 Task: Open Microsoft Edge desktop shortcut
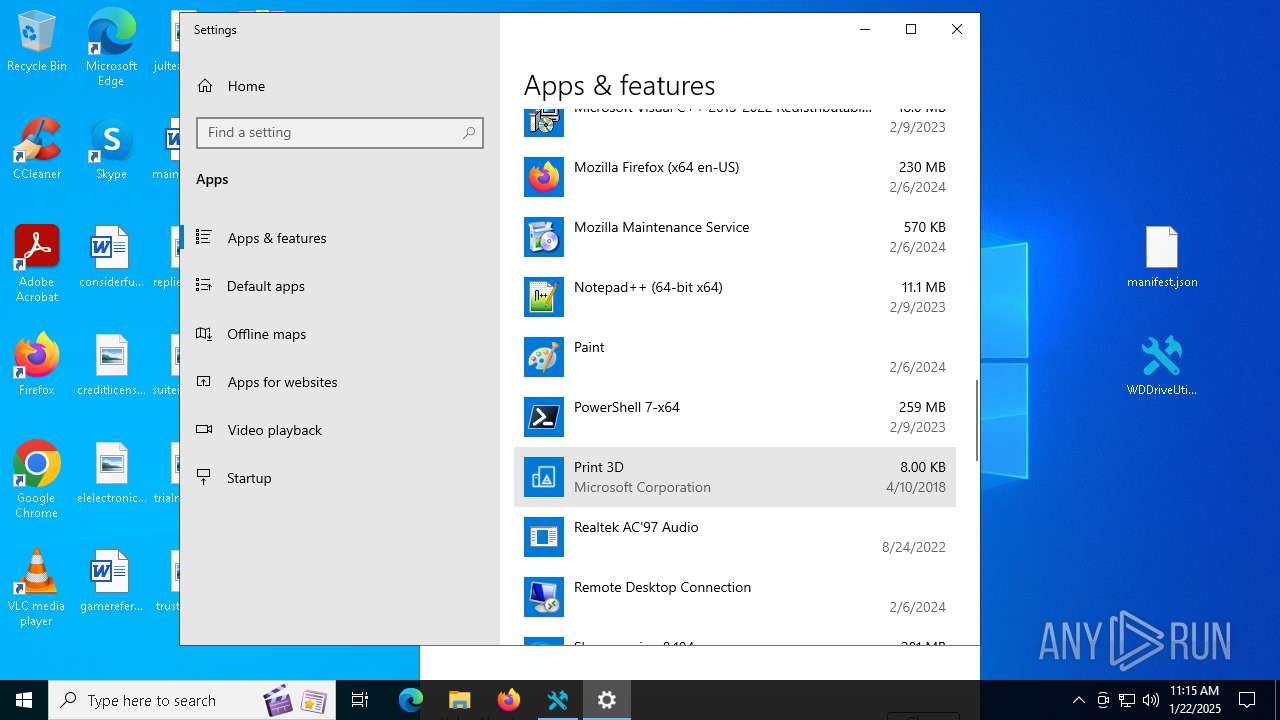(111, 47)
